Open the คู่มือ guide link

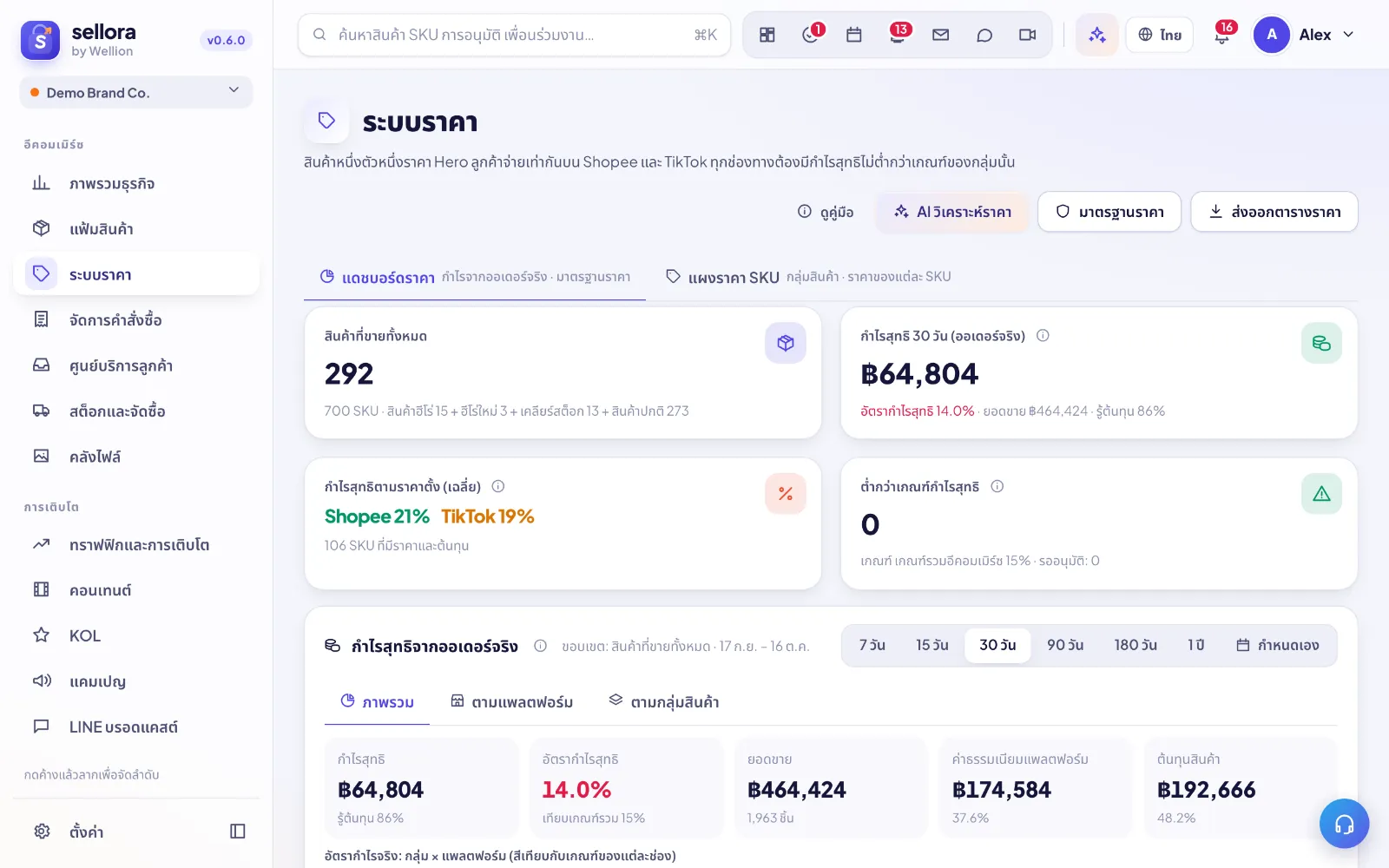tap(826, 212)
